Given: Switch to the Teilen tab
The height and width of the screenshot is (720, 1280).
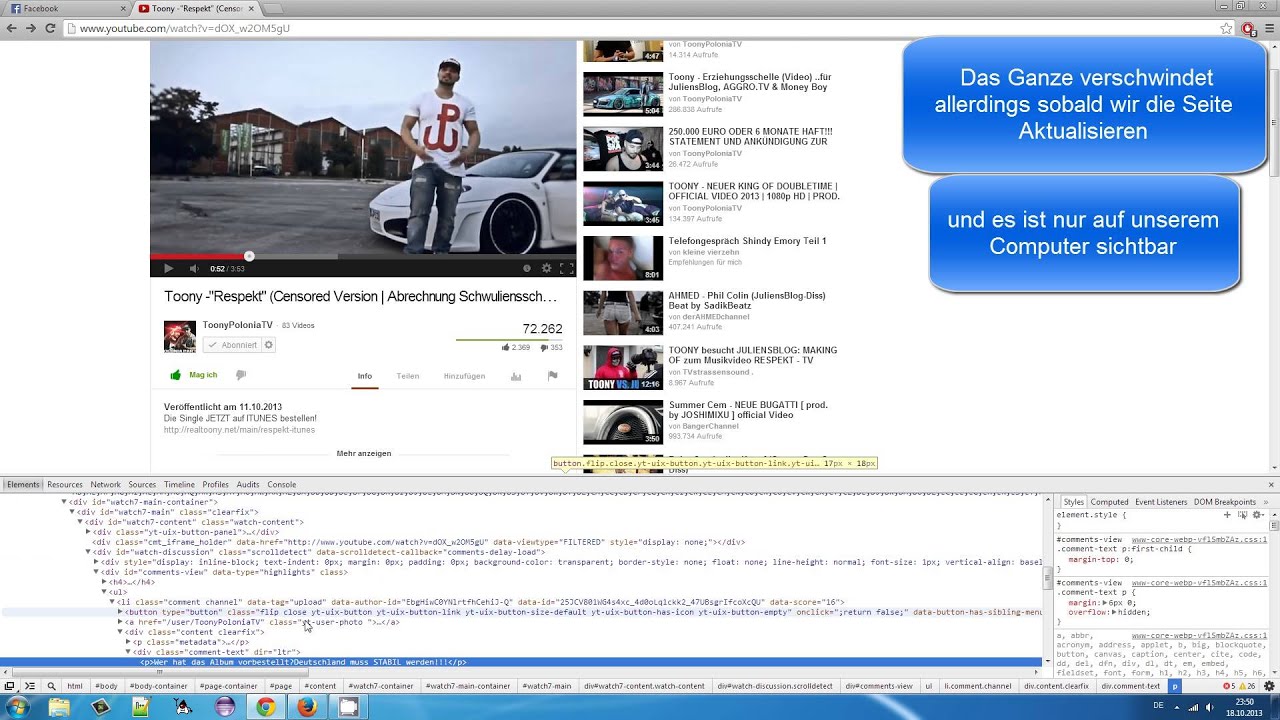Looking at the screenshot, I should (407, 376).
